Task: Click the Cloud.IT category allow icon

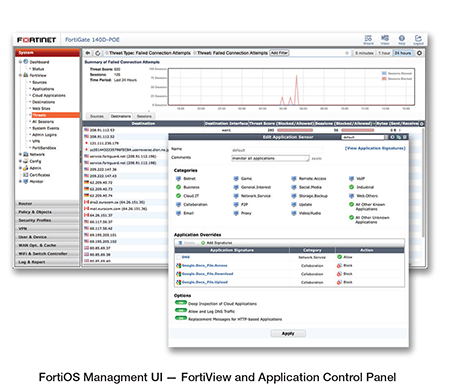Action: tap(178, 196)
